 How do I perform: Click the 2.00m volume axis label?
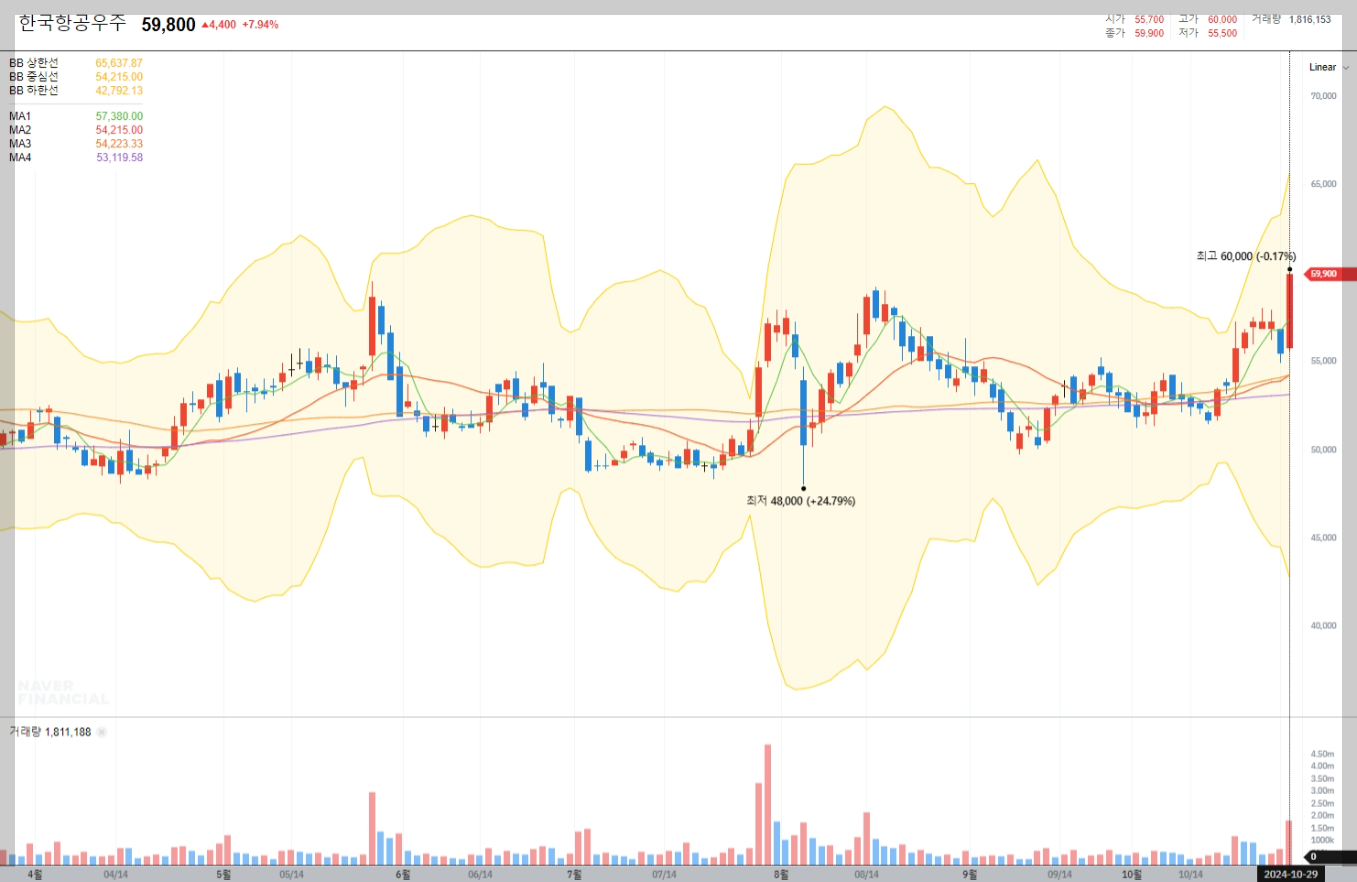[x=1321, y=816]
